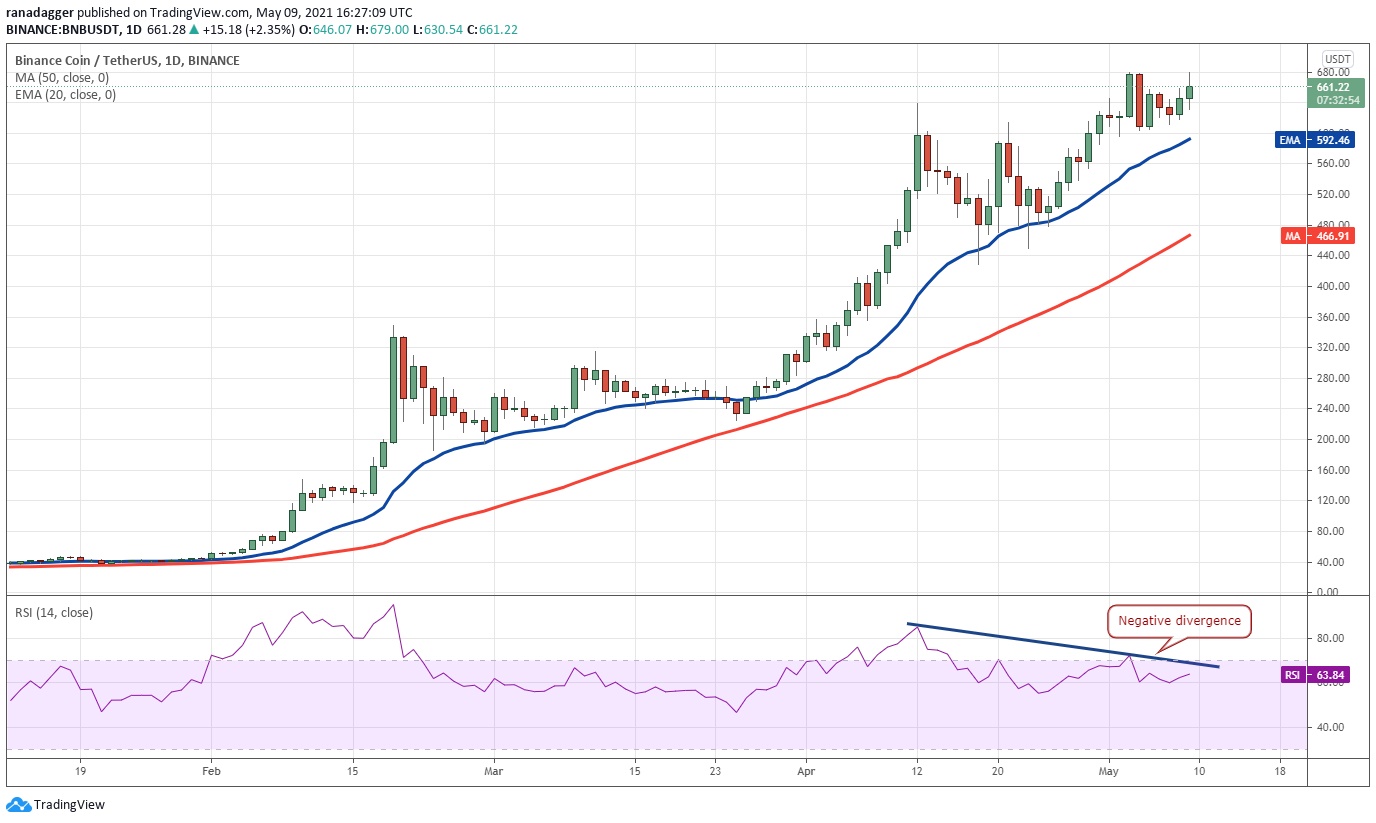
Task: Click the 120.00 price axis label
Action: 1333,501
